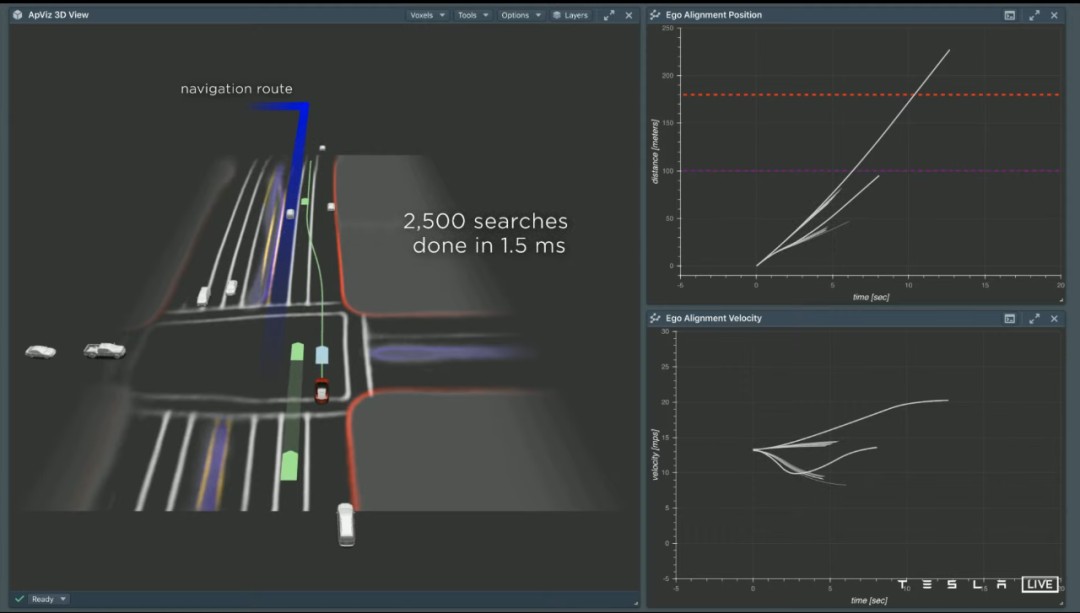Open console icon in Ego Alignment Position panel
Screen dimensions: 1080x613
pos(1010,15)
